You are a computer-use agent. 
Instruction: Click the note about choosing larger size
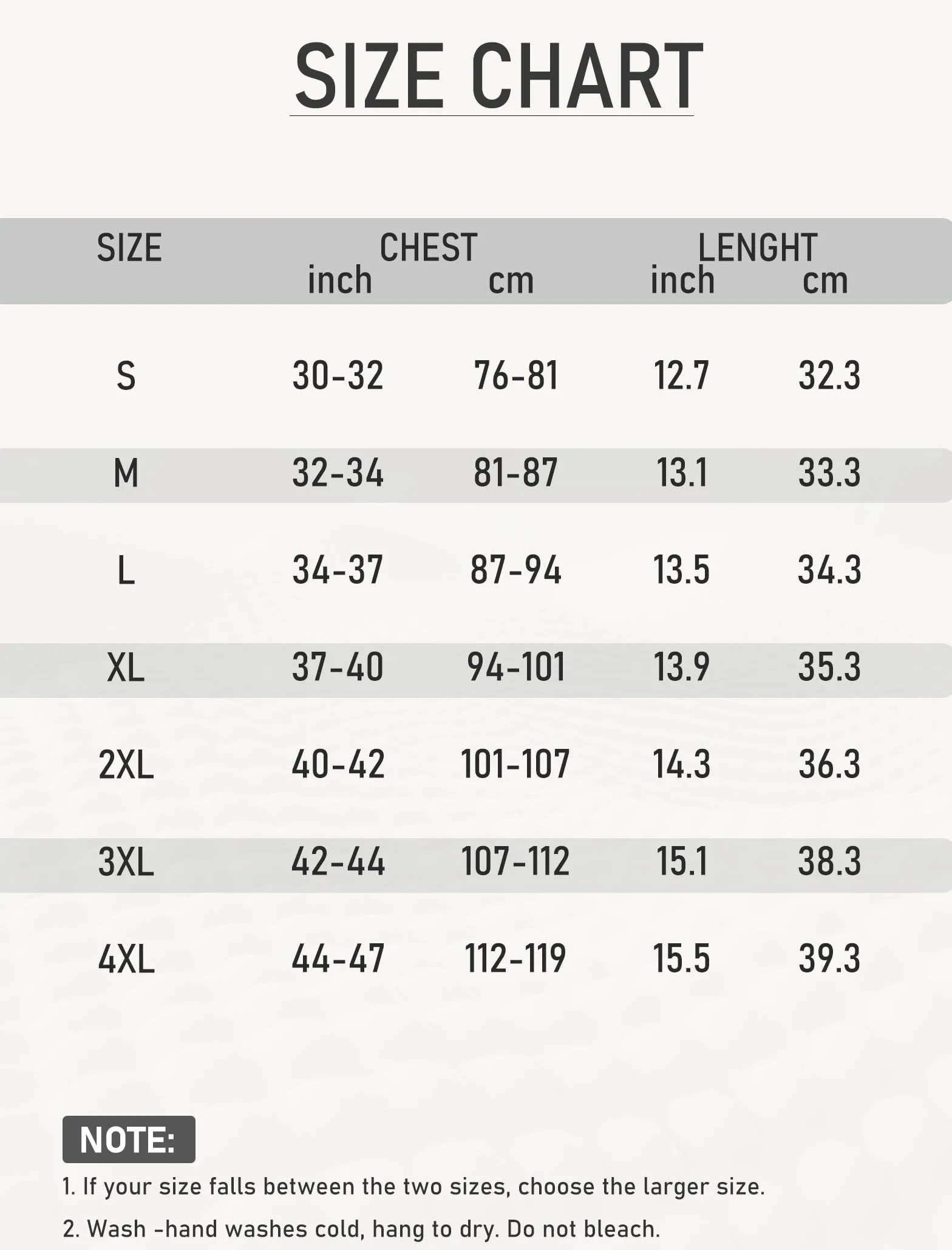[414, 1186]
